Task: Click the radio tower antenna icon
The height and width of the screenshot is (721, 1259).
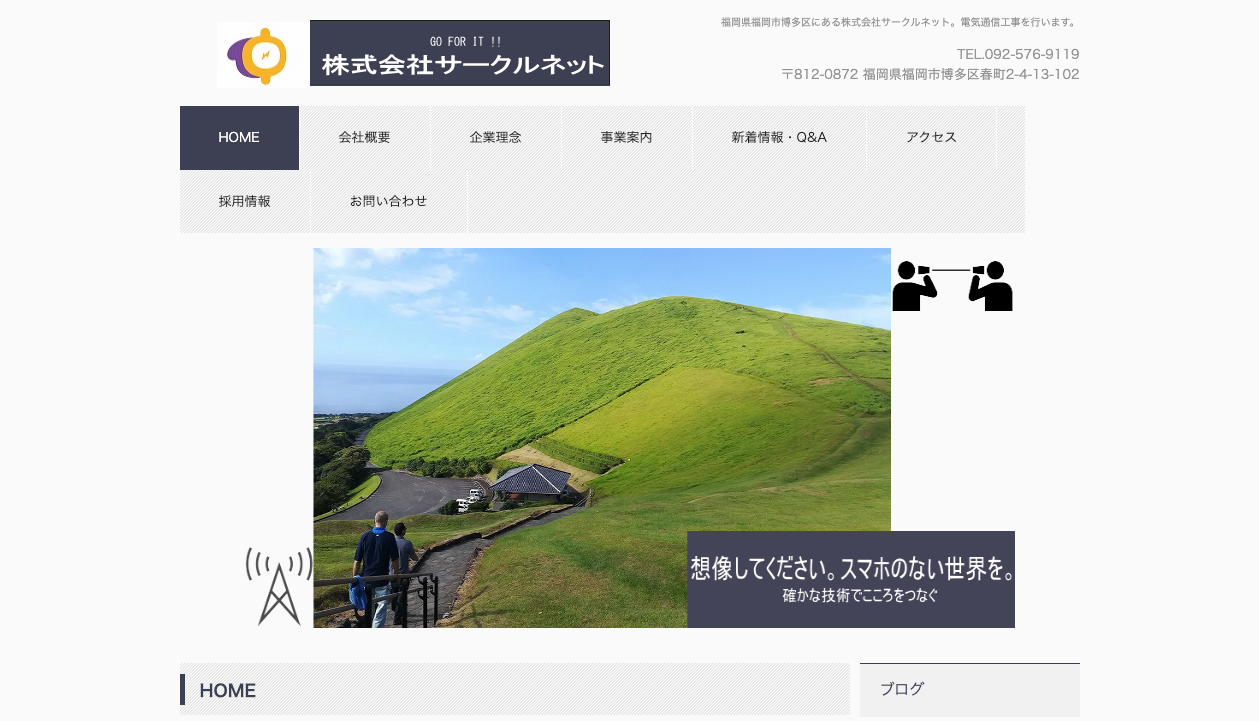Action: point(279,587)
